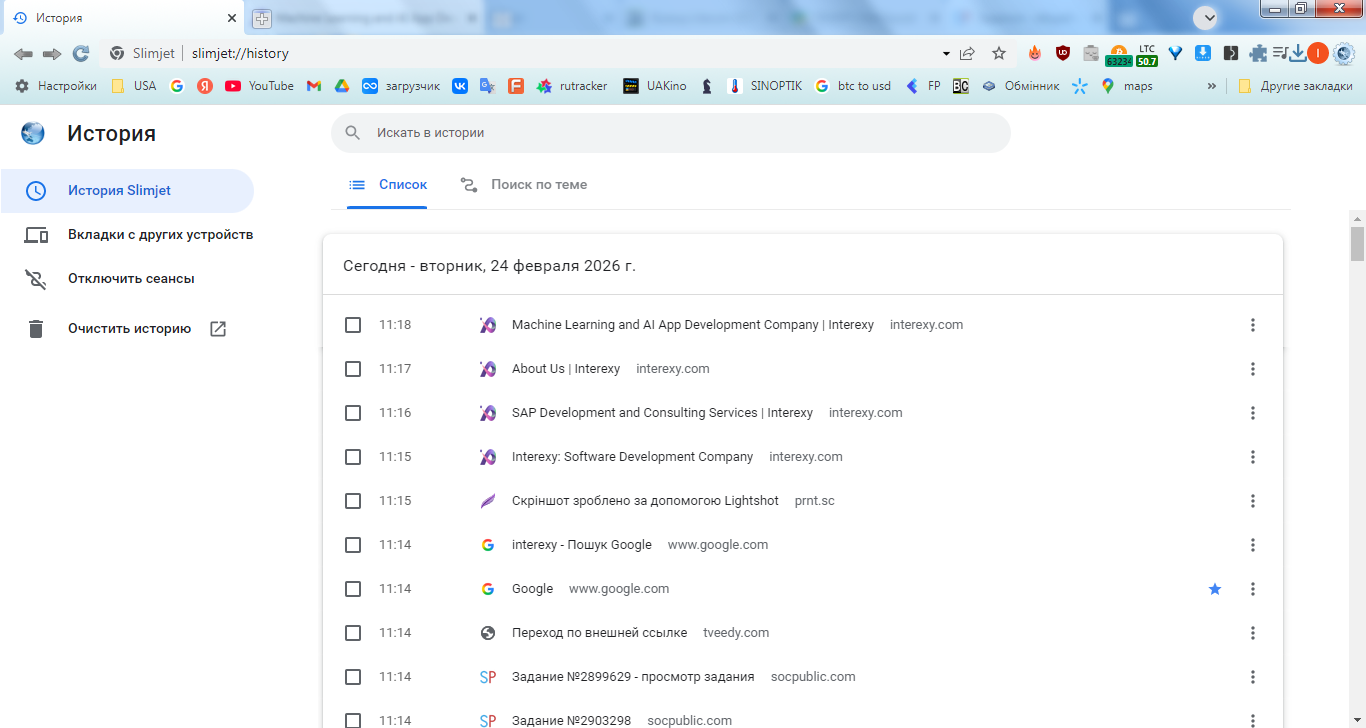Click the uBlock Origin extension icon

pos(1062,53)
